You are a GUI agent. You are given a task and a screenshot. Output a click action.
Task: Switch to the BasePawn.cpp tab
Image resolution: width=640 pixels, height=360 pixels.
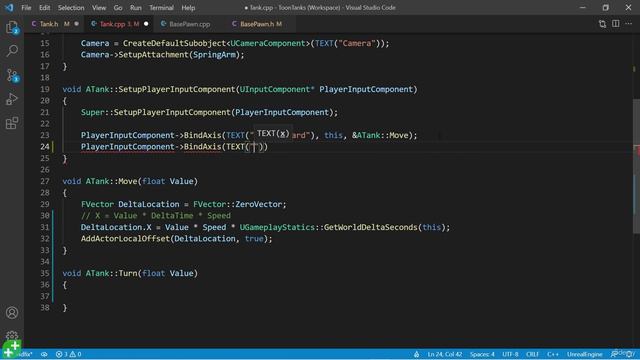click(x=190, y=24)
